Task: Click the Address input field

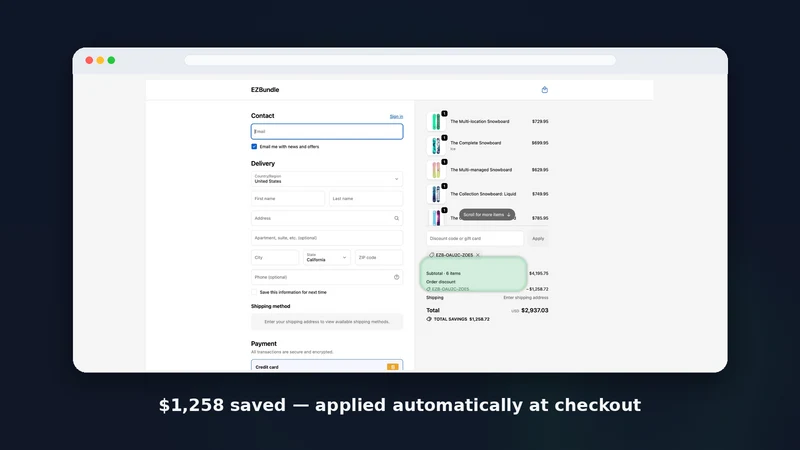Action: [x=327, y=218]
